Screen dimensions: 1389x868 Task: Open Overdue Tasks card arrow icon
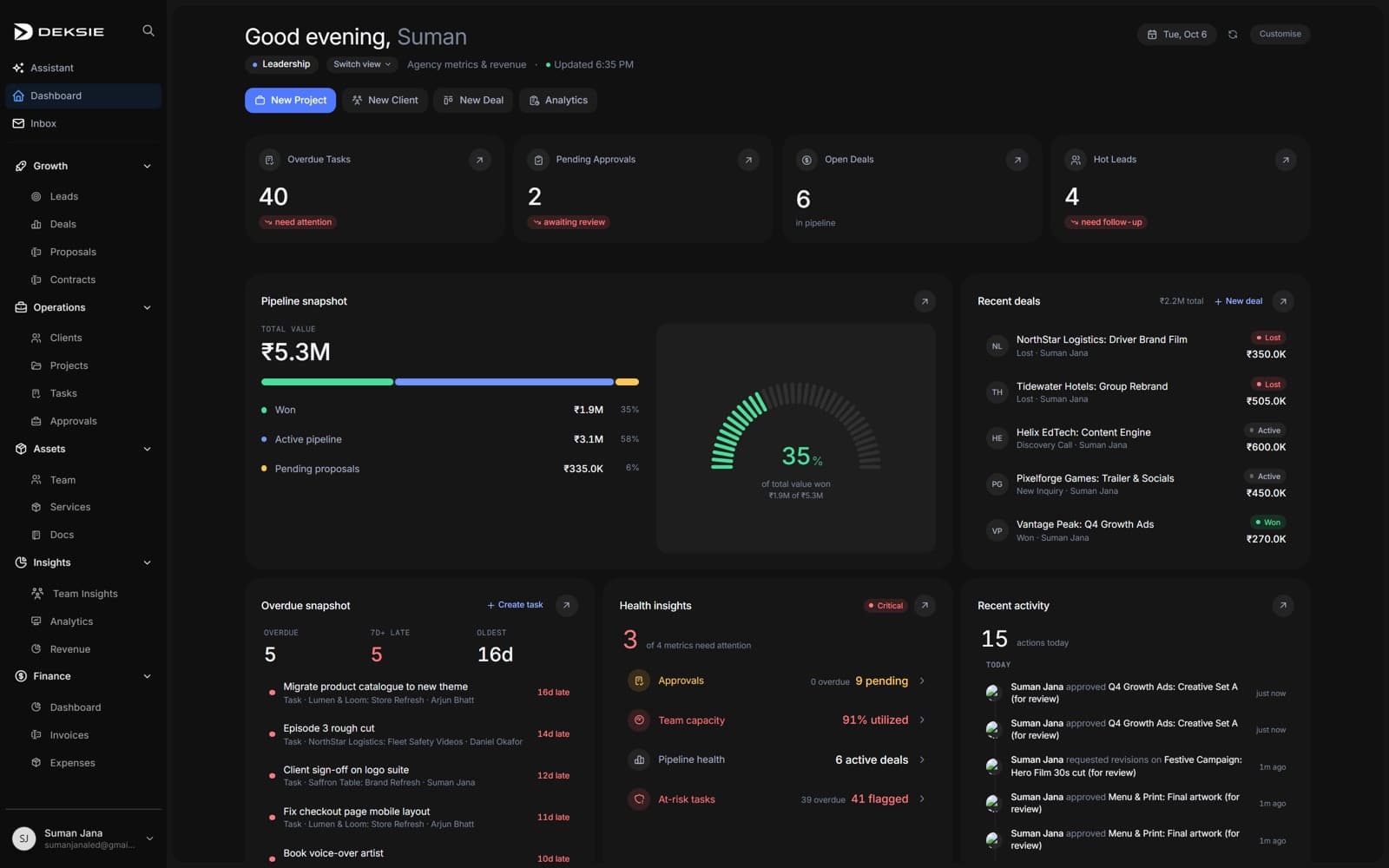479,160
